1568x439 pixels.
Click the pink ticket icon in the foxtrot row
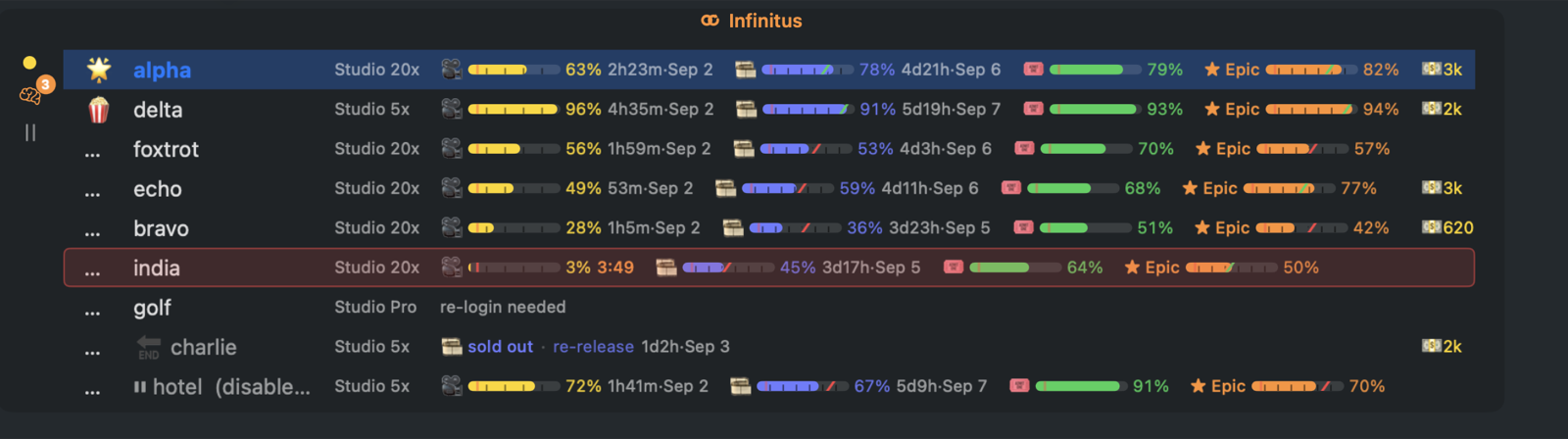coord(1024,148)
